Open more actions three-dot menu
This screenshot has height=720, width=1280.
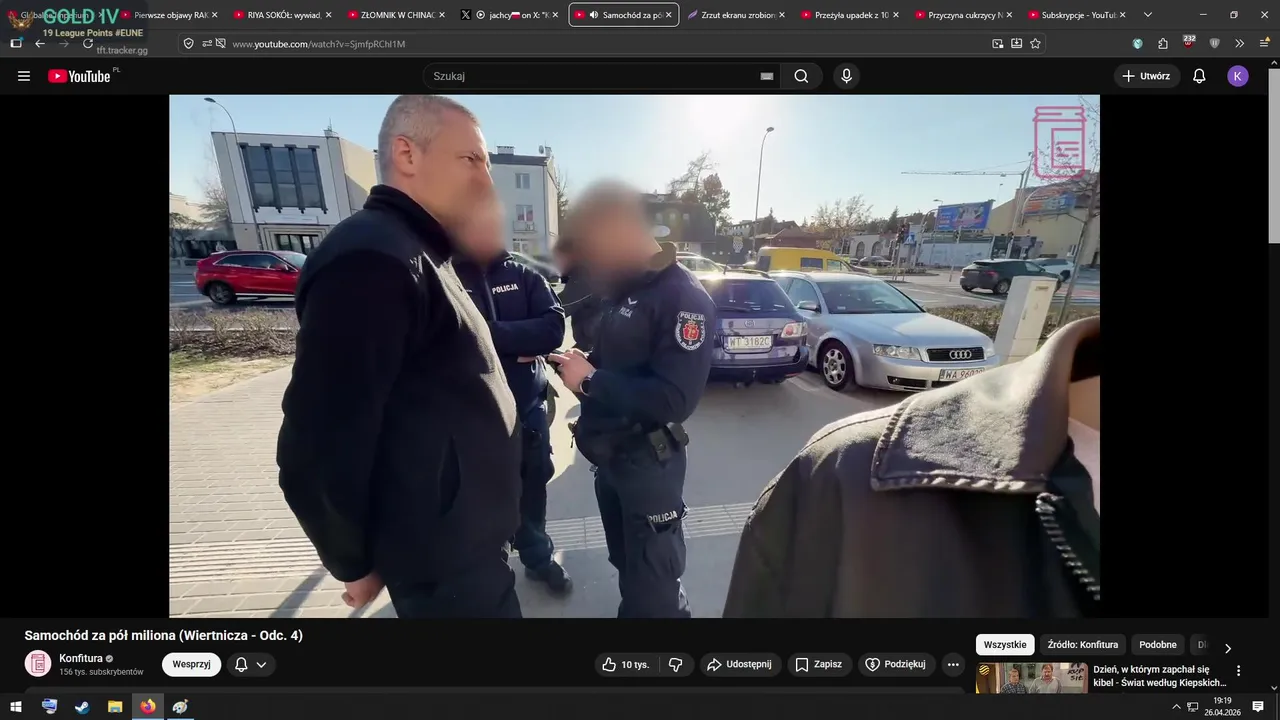point(953,664)
